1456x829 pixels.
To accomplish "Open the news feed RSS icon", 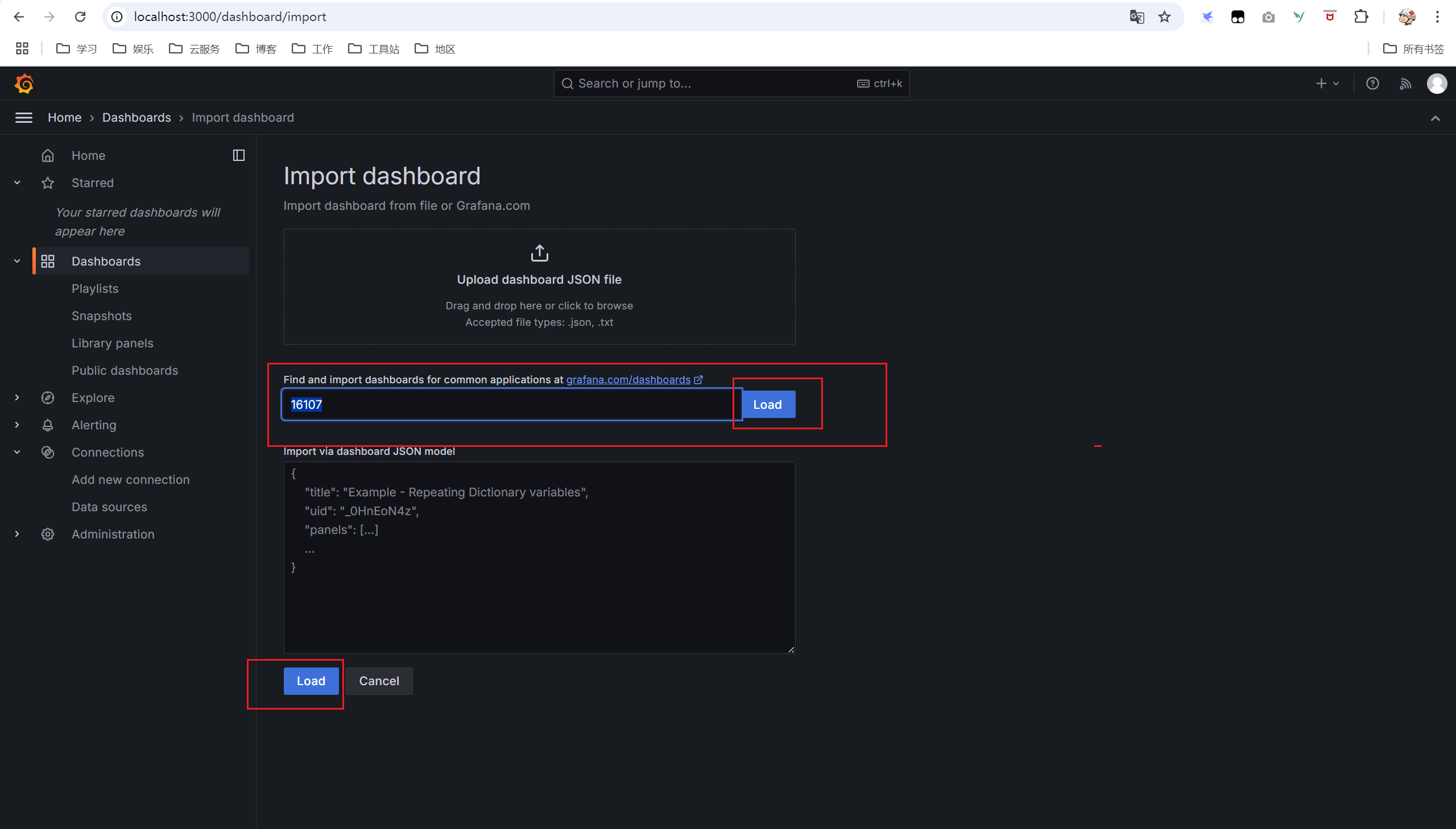I will pos(1405,84).
